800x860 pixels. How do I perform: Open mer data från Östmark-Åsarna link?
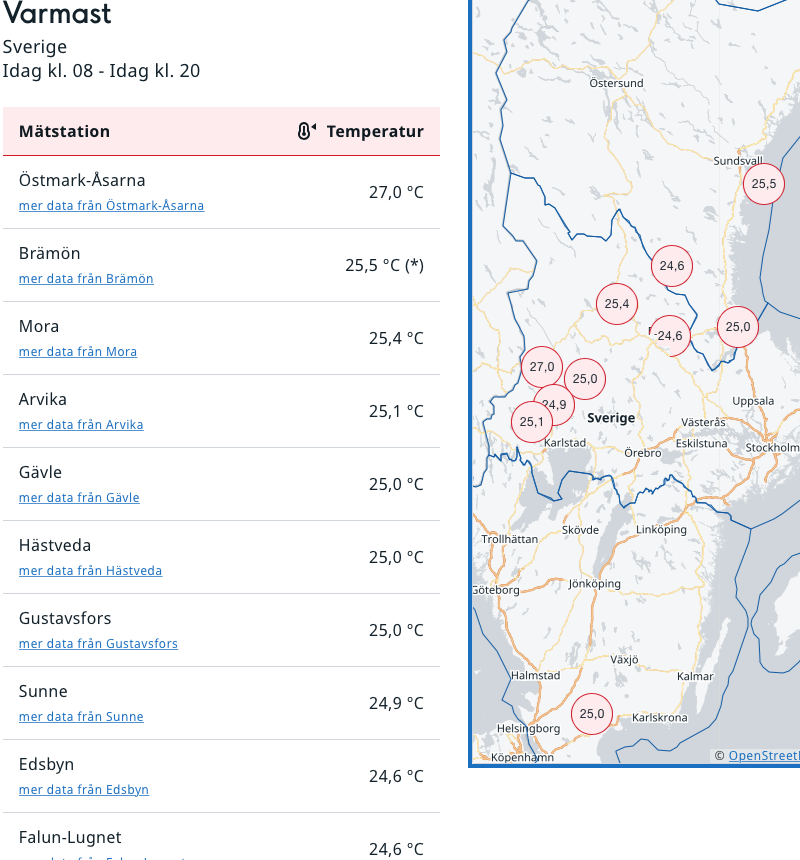coord(111,206)
